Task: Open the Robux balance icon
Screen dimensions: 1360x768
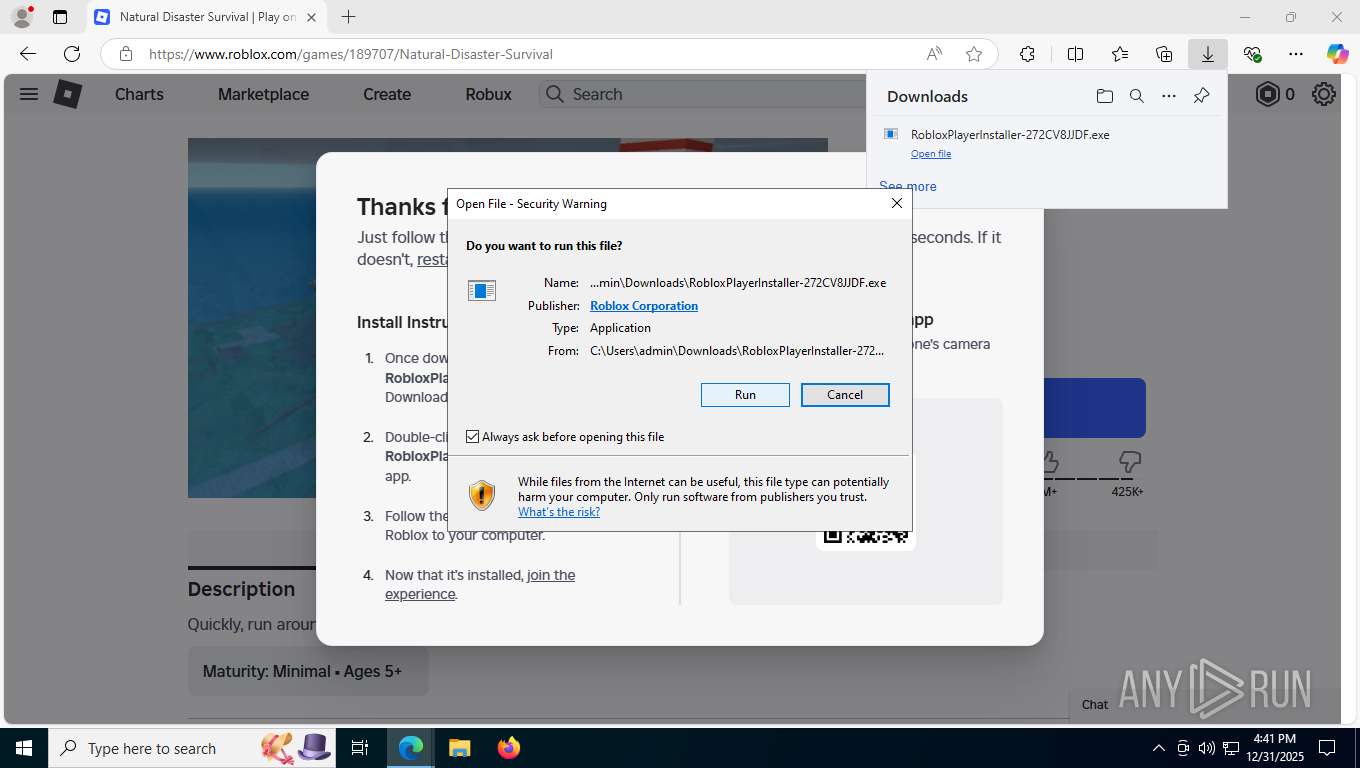Action: [x=1268, y=94]
